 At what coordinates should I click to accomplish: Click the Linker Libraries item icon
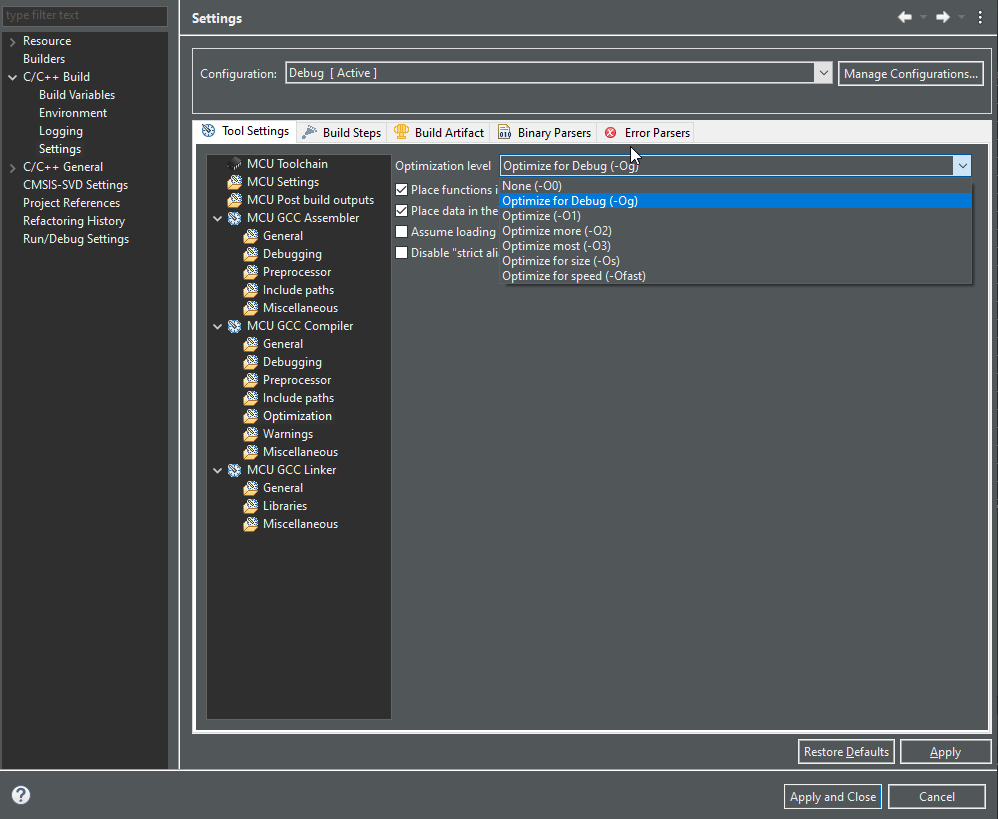tap(251, 506)
